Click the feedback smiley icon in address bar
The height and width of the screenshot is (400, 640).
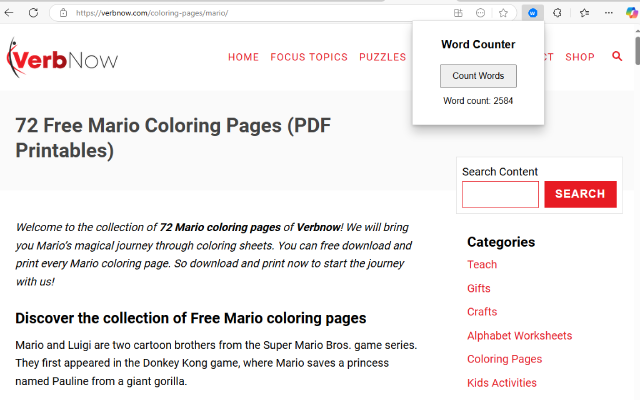pos(480,13)
